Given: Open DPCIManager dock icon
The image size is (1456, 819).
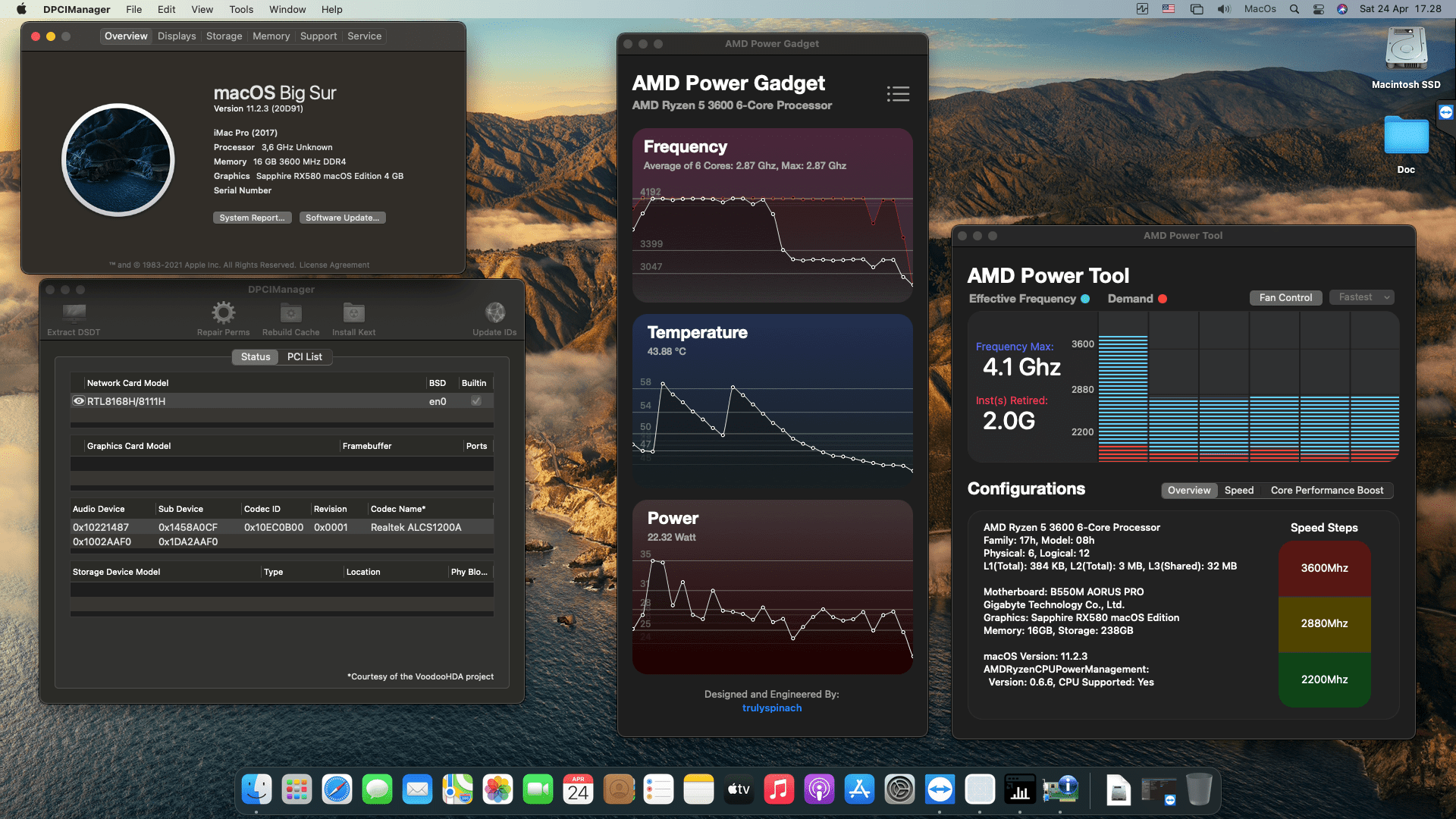Looking at the screenshot, I should click(1060, 789).
